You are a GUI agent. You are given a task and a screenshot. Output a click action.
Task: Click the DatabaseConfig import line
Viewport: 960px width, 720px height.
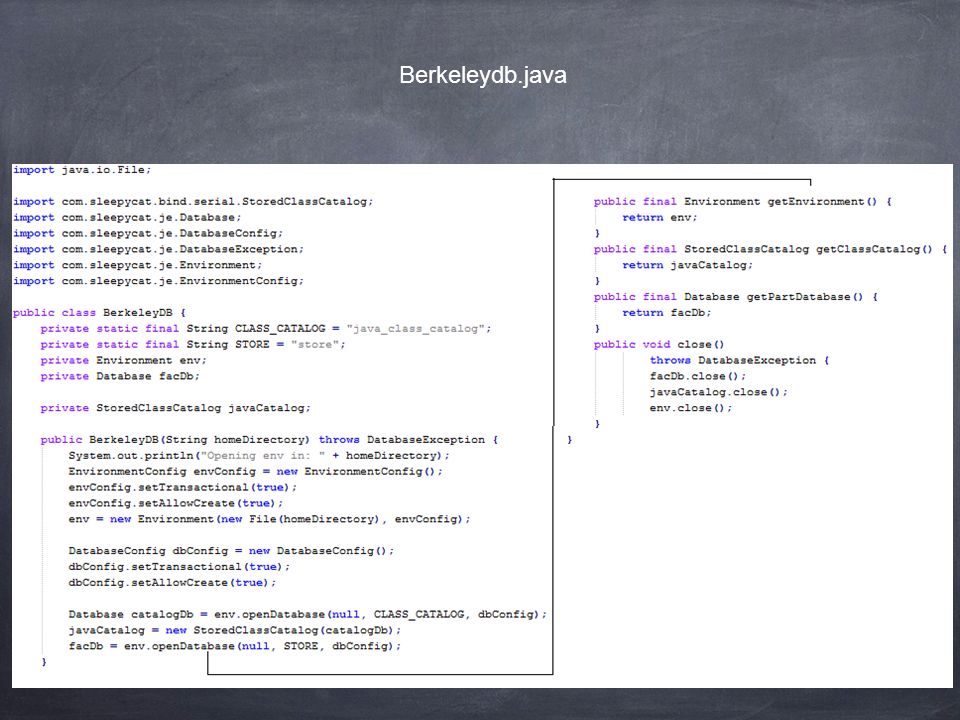[x=148, y=233]
